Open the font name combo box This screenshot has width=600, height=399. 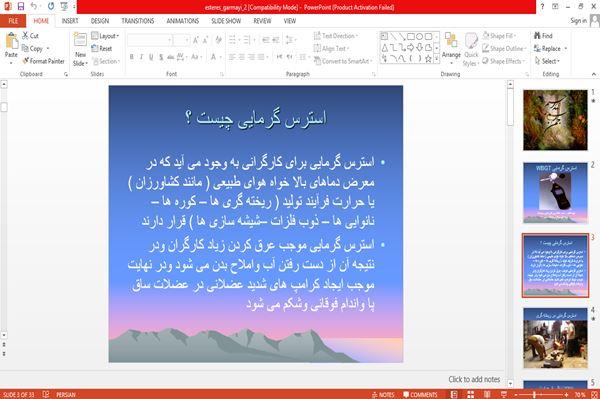(x=150, y=40)
